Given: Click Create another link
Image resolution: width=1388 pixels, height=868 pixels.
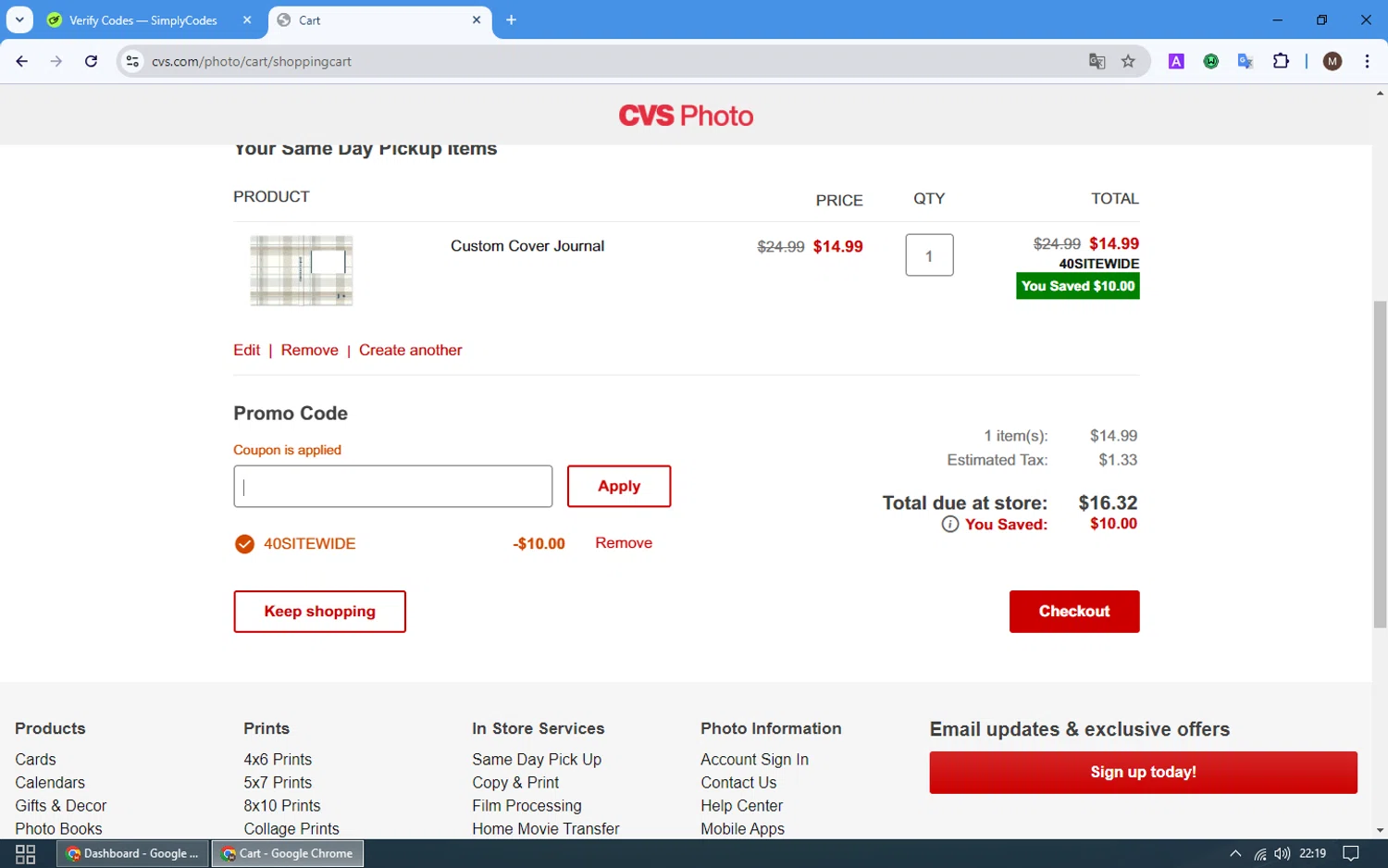Looking at the screenshot, I should [x=411, y=350].
